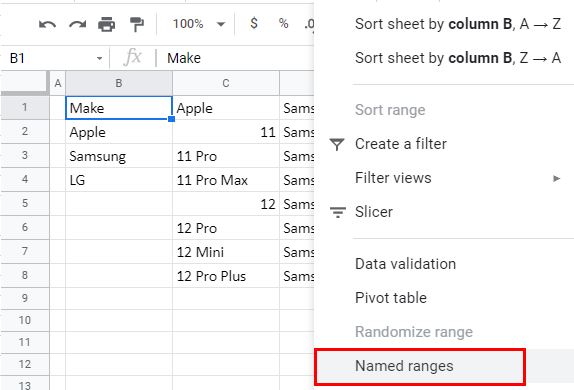
Task: Click cell B4 containing LG
Action: pos(119,180)
